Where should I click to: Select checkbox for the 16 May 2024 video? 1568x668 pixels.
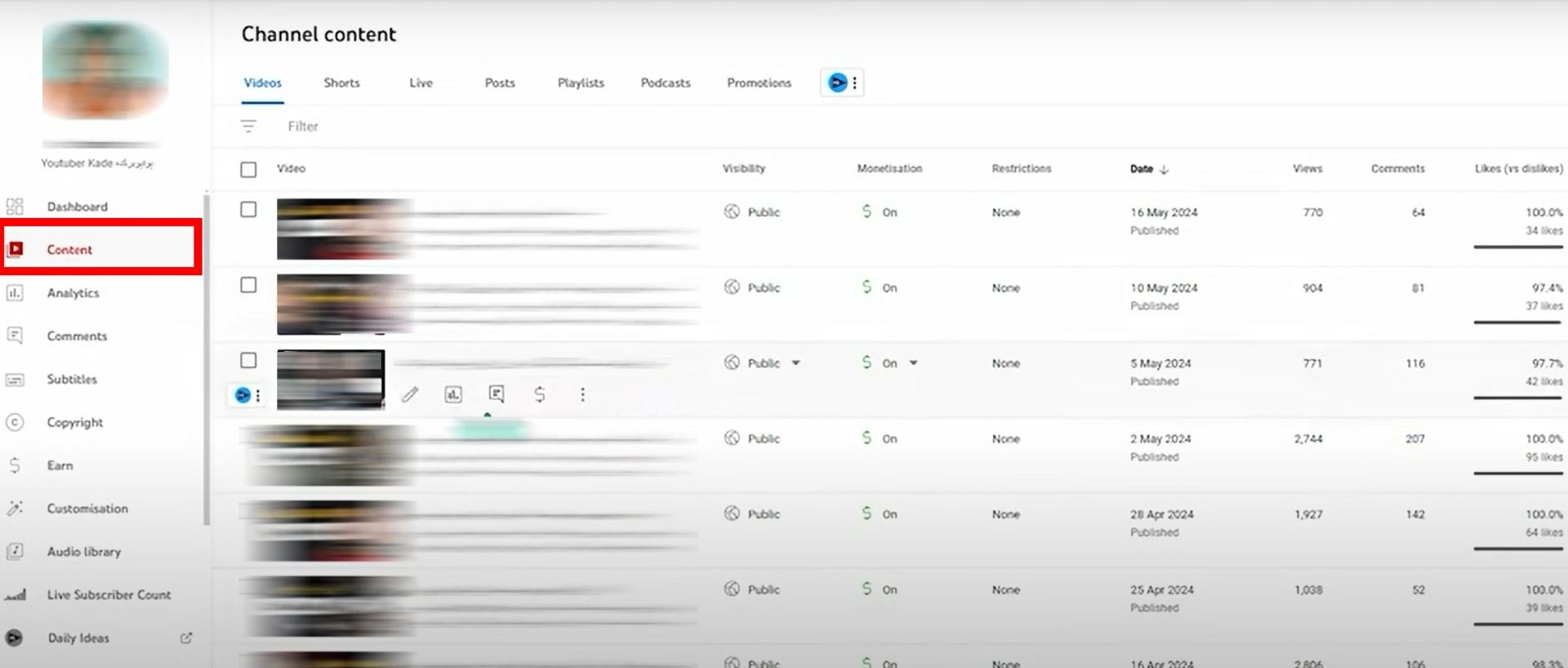tap(248, 210)
